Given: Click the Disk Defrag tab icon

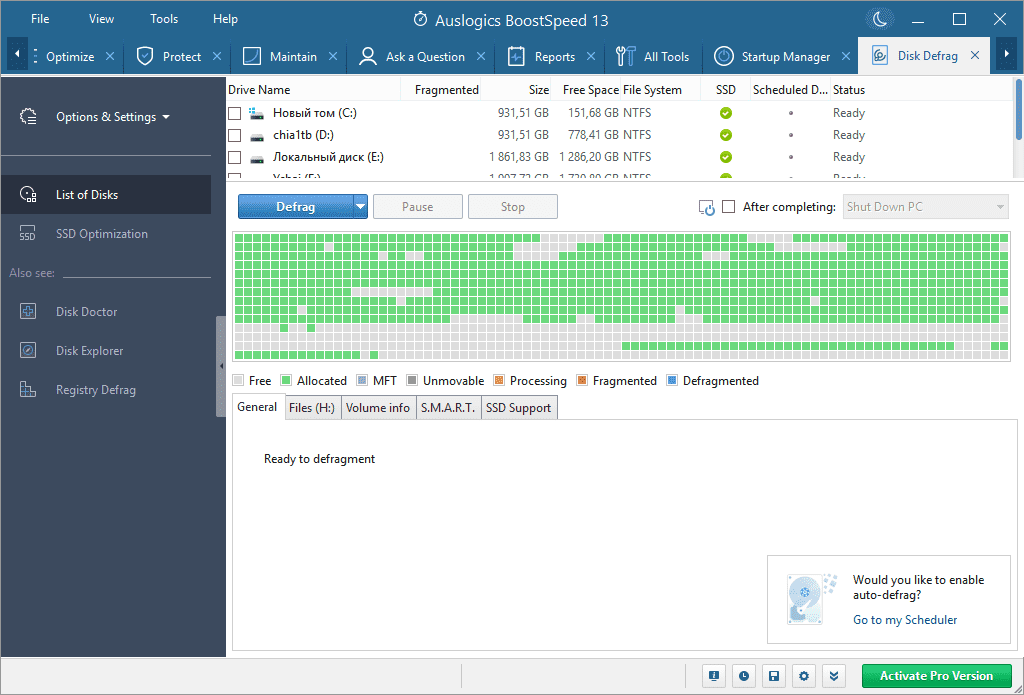Looking at the screenshot, I should tap(880, 56).
